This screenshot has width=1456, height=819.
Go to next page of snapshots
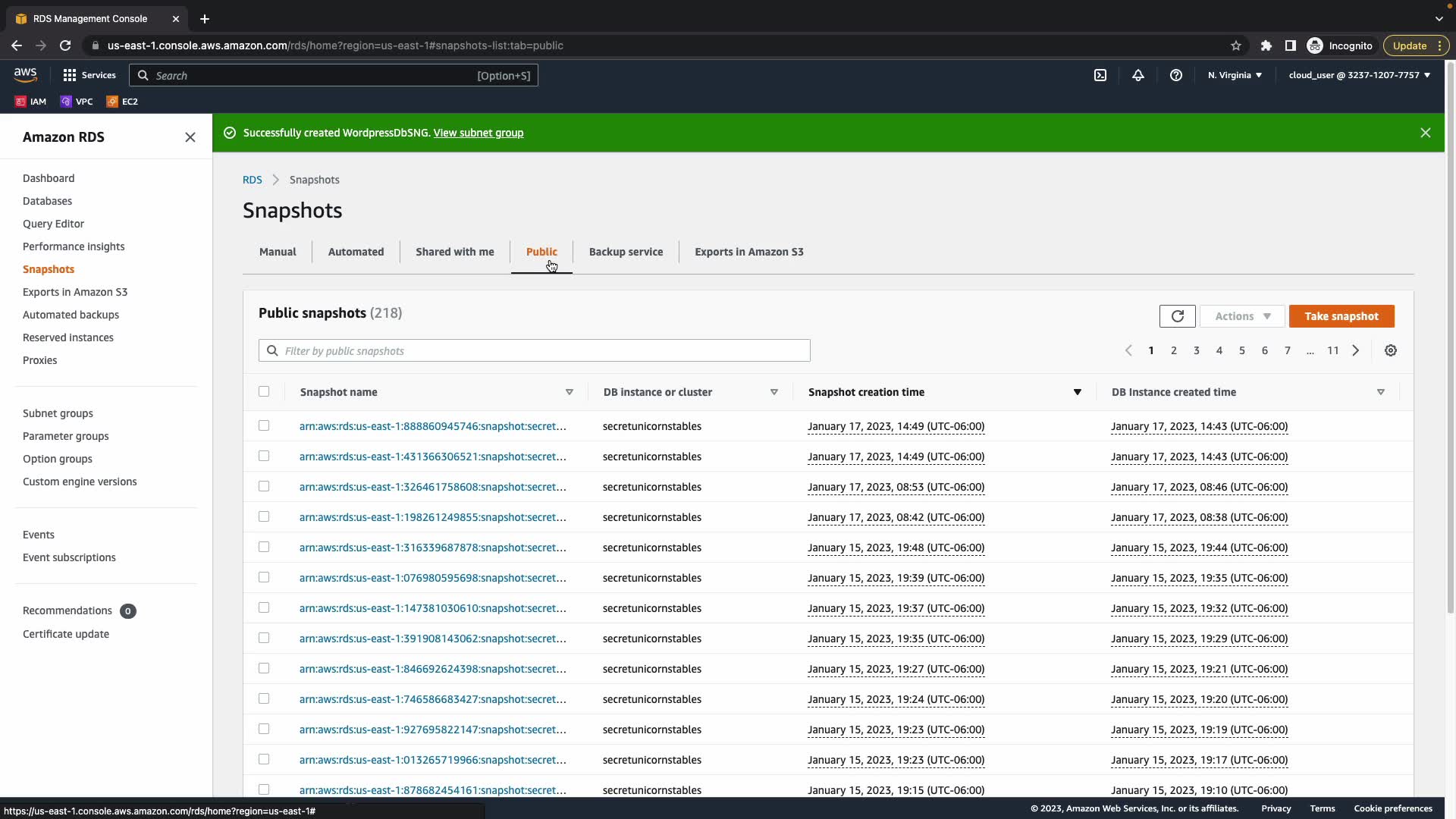tap(1356, 350)
